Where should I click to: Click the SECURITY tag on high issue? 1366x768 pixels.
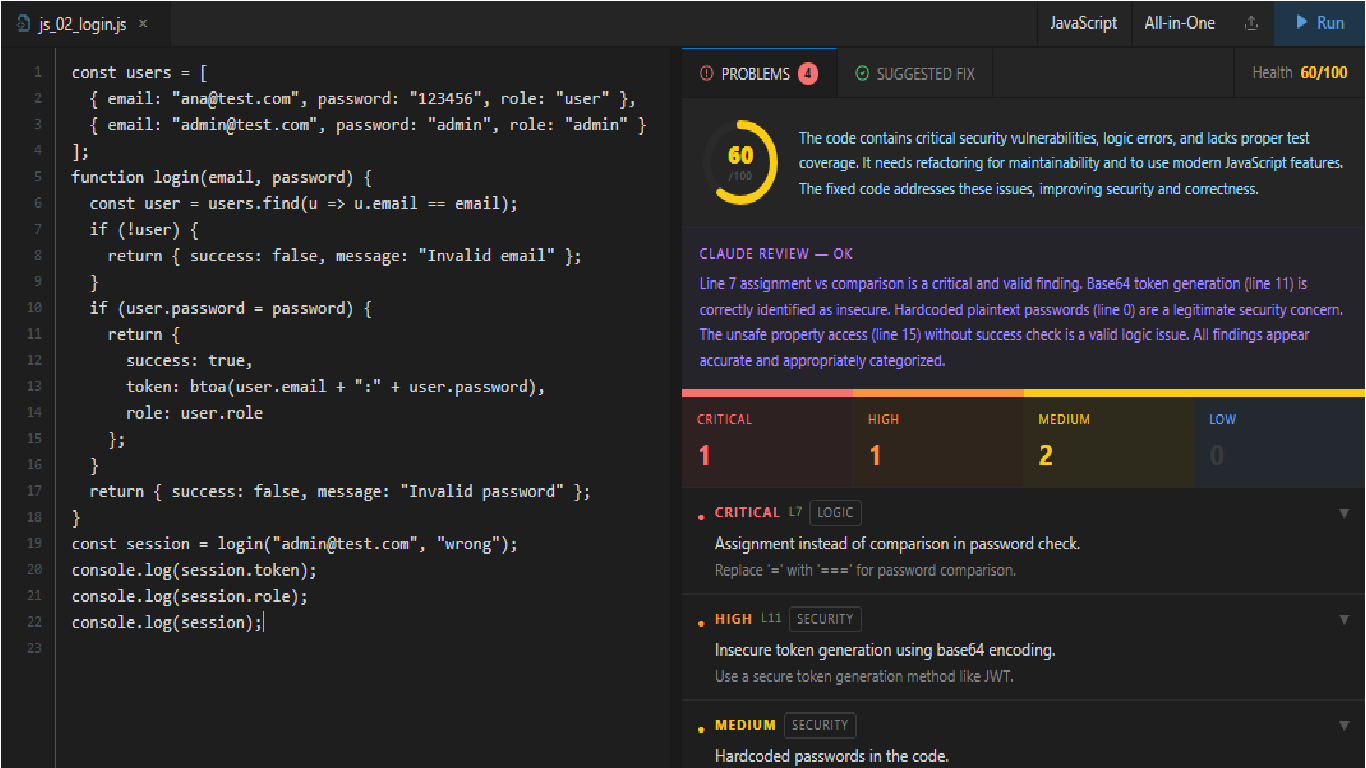tap(825, 619)
